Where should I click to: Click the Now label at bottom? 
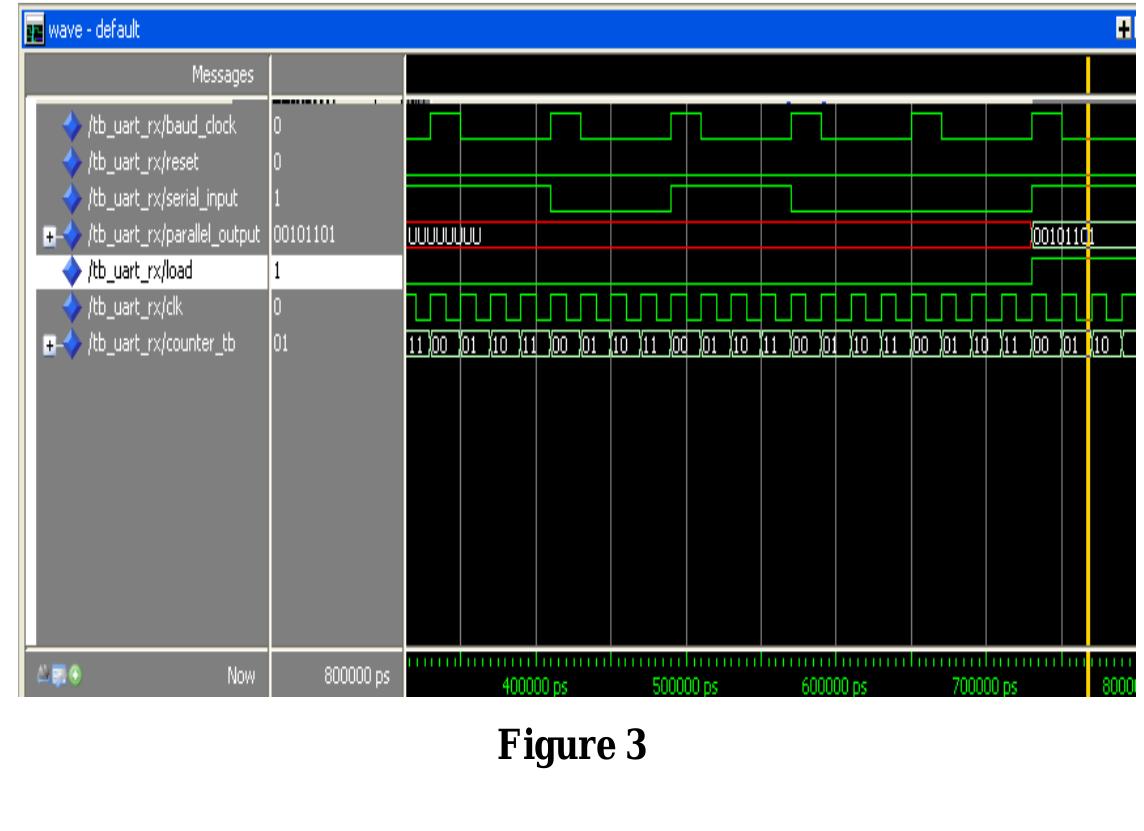click(241, 676)
